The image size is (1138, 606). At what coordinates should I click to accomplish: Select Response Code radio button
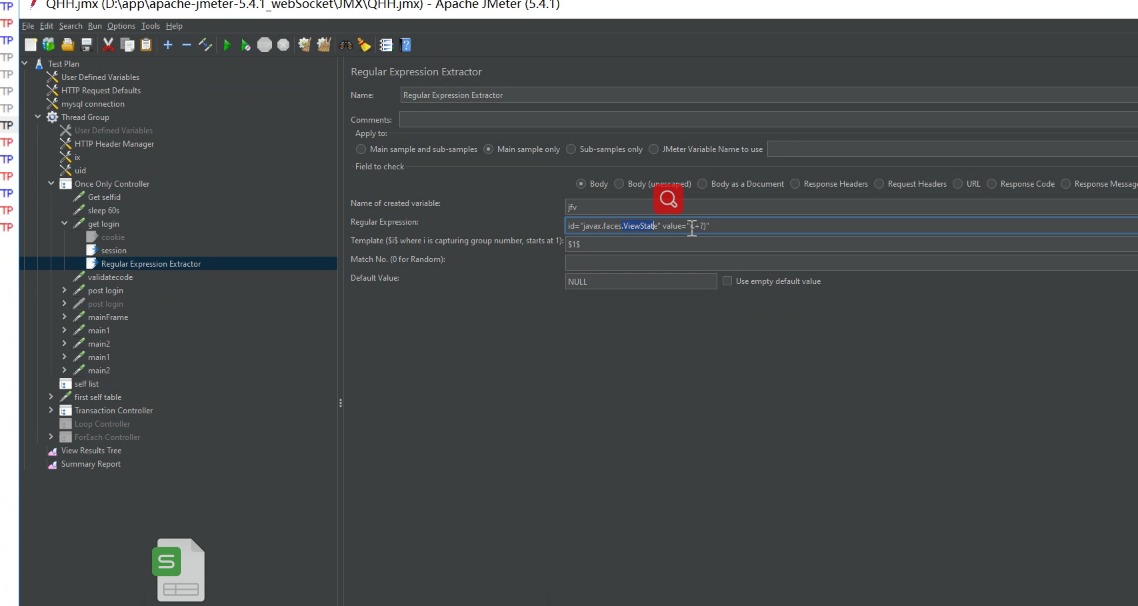(991, 184)
